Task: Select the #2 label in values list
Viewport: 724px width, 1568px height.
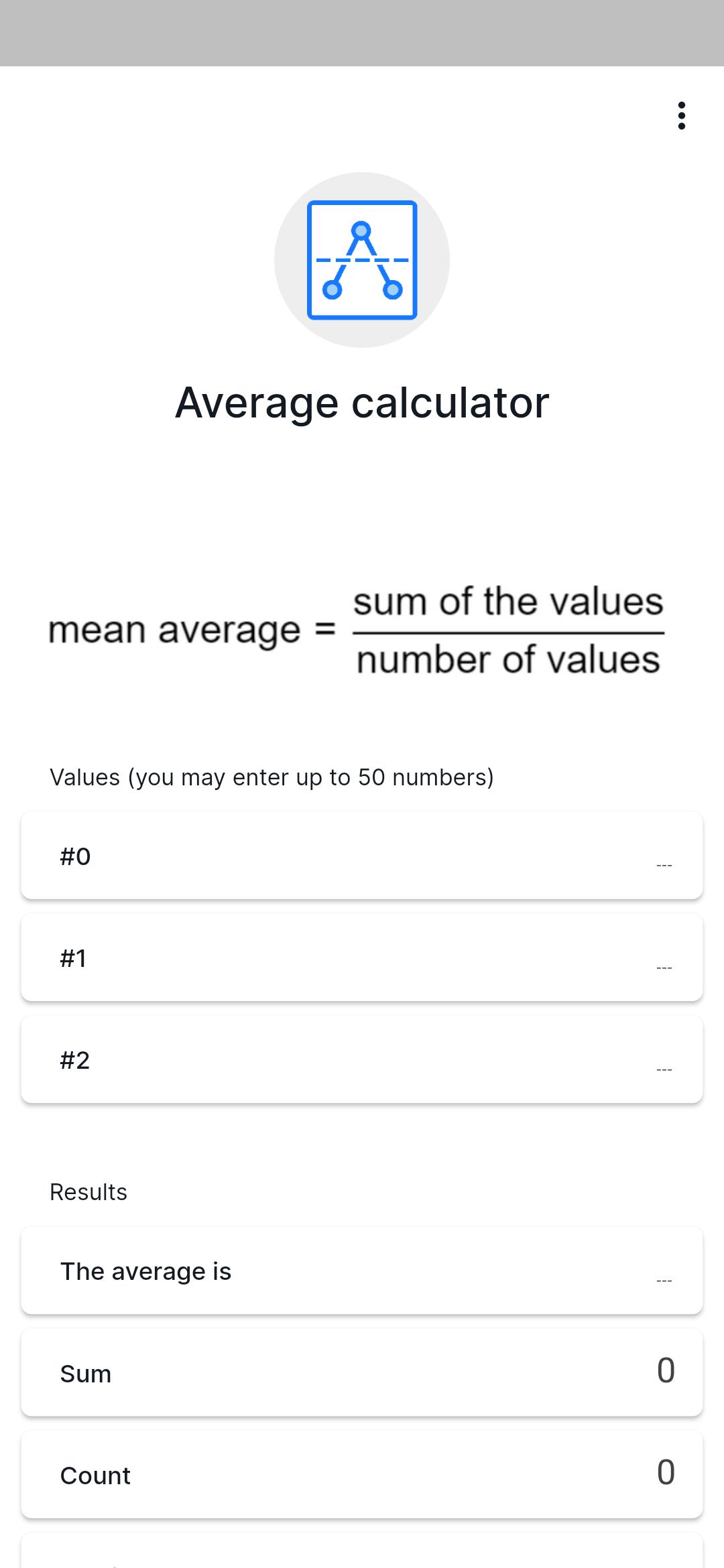Action: coord(74,1060)
